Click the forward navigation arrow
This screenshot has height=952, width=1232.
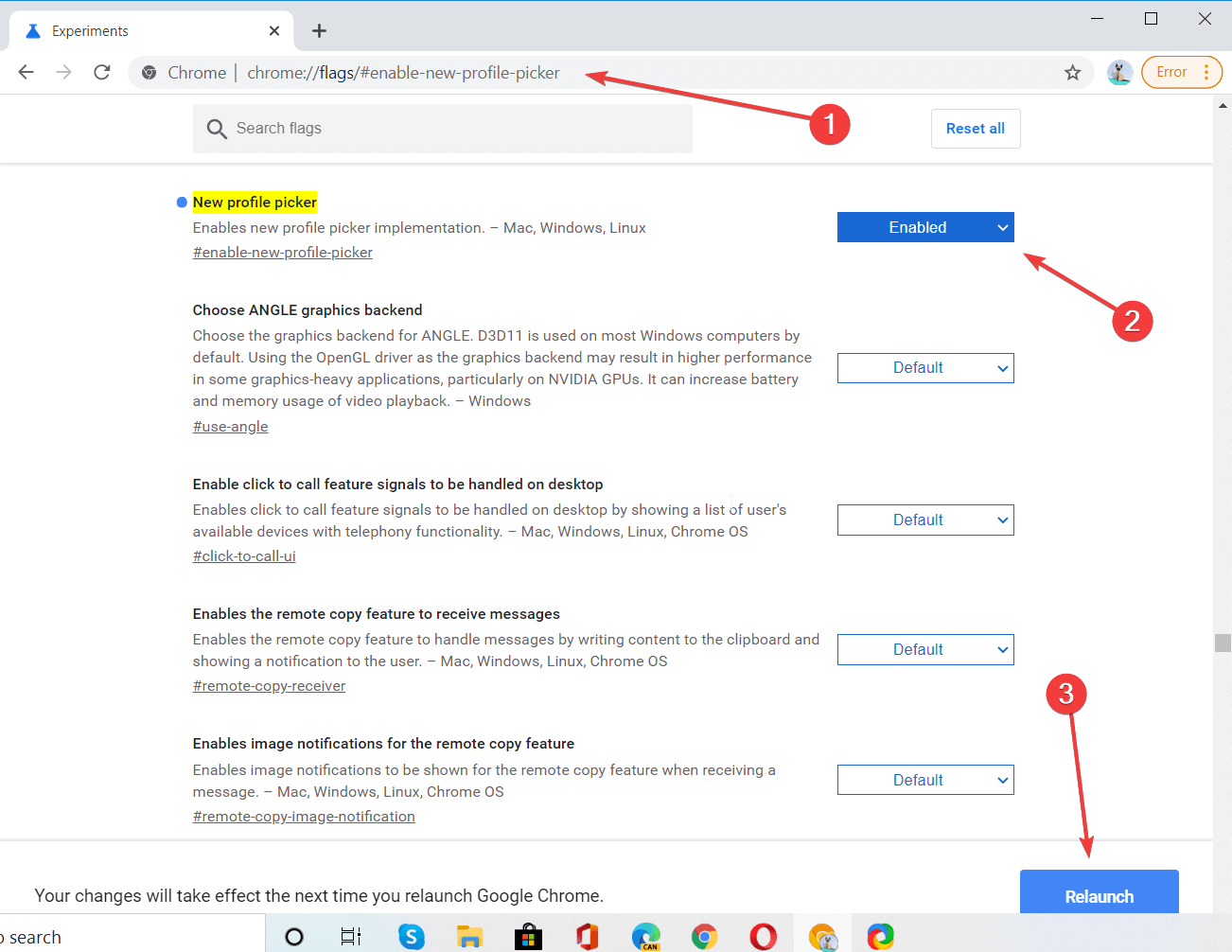click(x=64, y=72)
